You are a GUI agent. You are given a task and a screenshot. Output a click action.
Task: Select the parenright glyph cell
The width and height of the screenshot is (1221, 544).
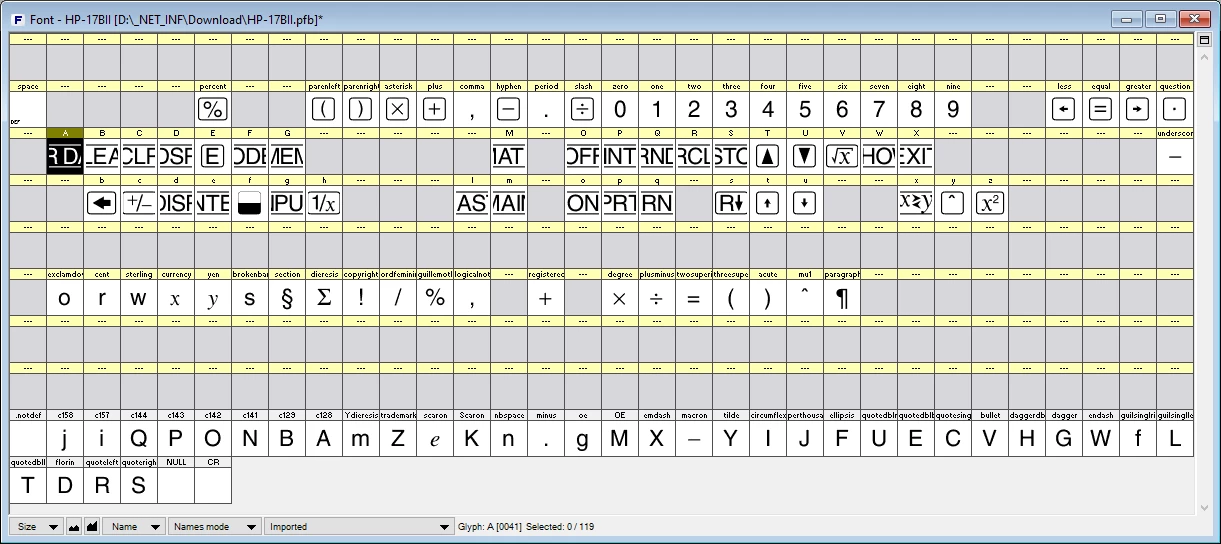361,109
